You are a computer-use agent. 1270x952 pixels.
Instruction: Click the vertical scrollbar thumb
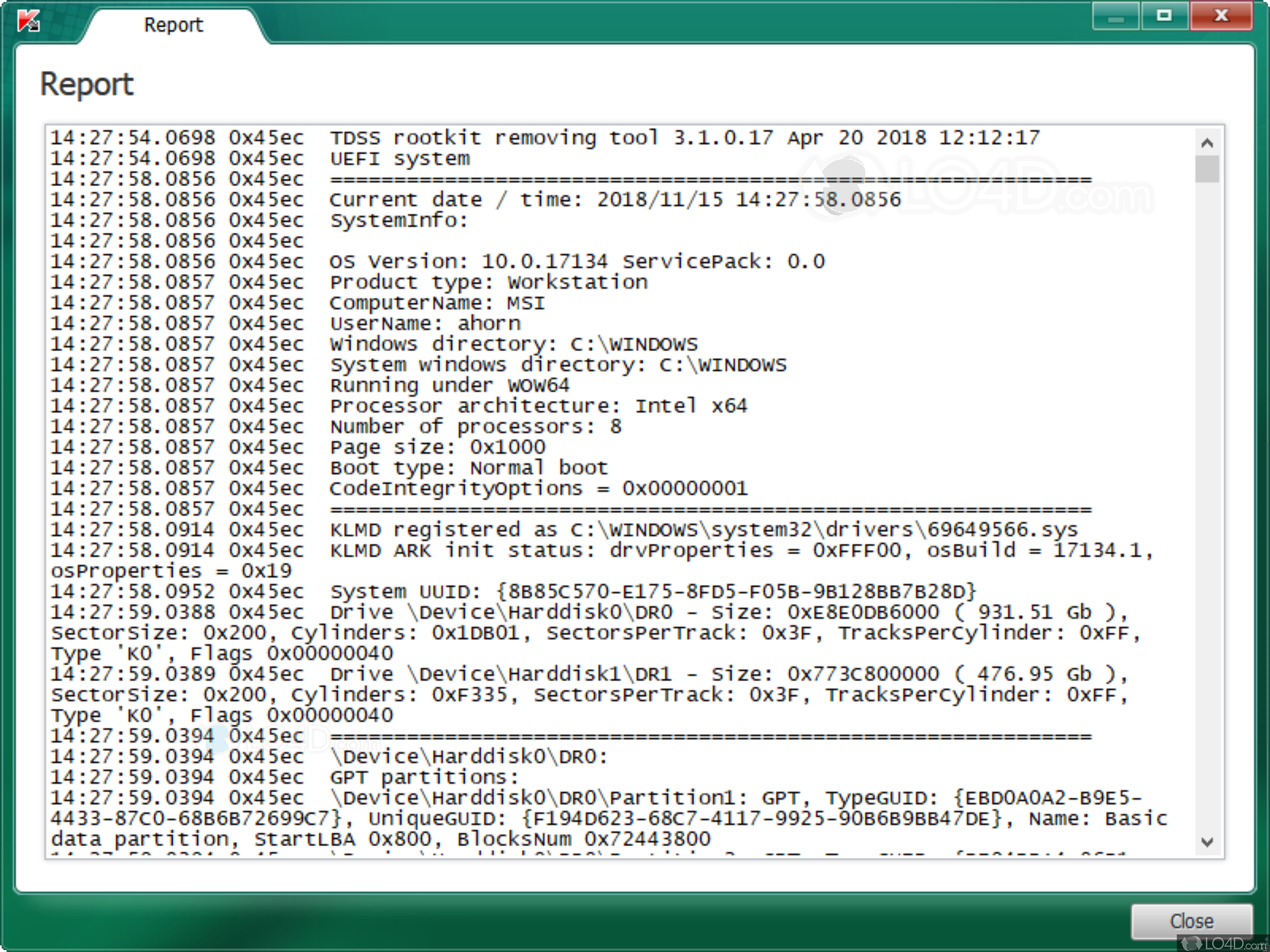point(1207,169)
